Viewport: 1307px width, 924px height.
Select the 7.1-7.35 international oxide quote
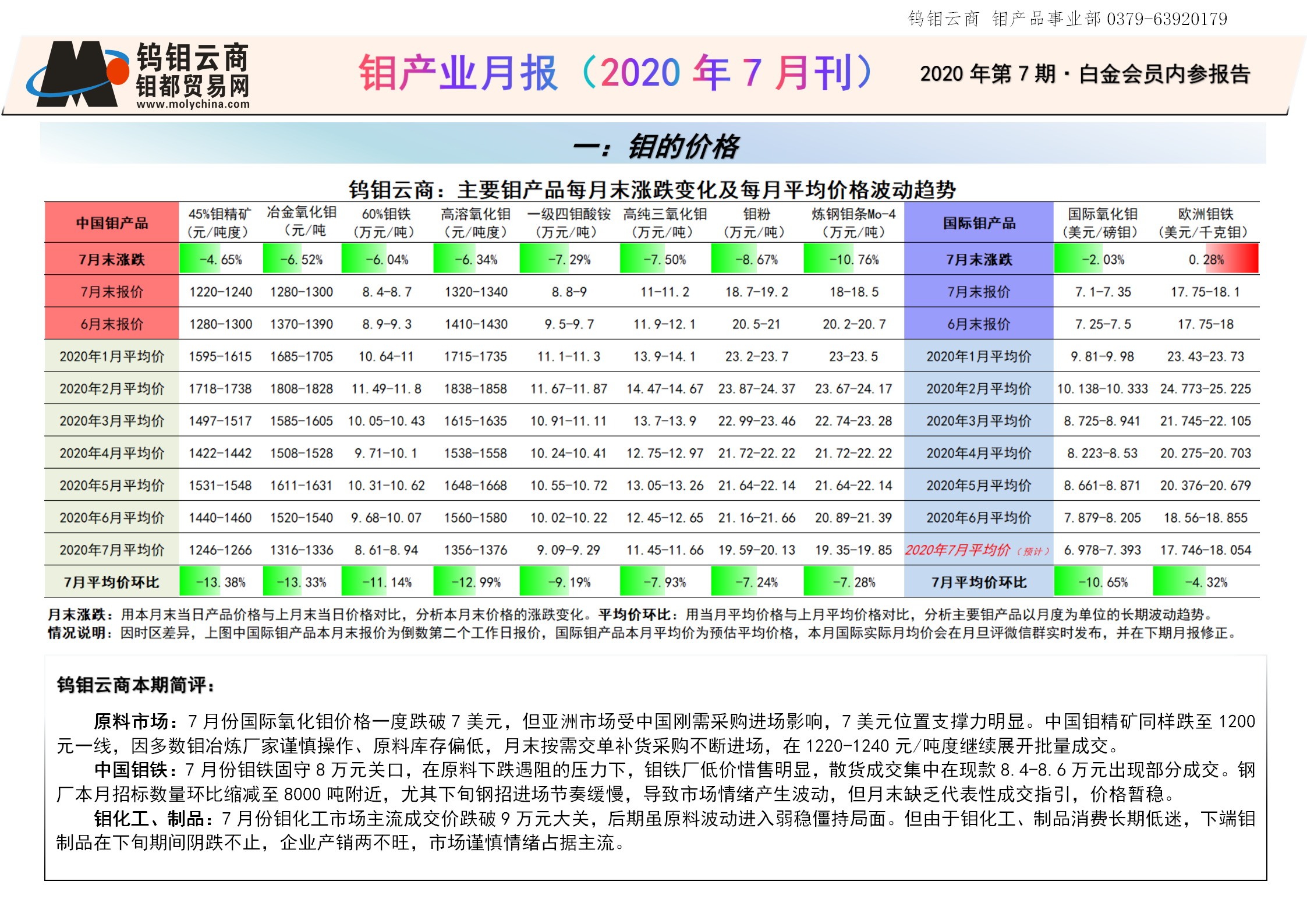coord(1103,292)
